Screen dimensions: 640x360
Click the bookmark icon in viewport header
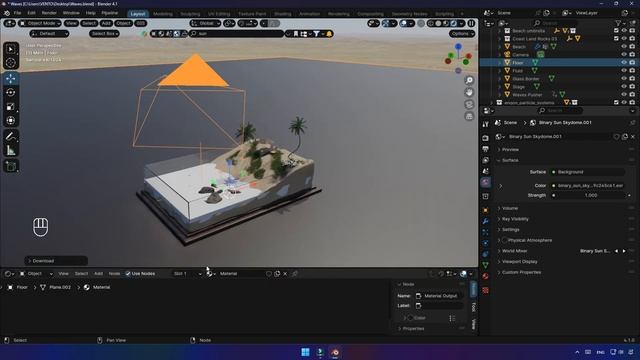click(x=296, y=34)
